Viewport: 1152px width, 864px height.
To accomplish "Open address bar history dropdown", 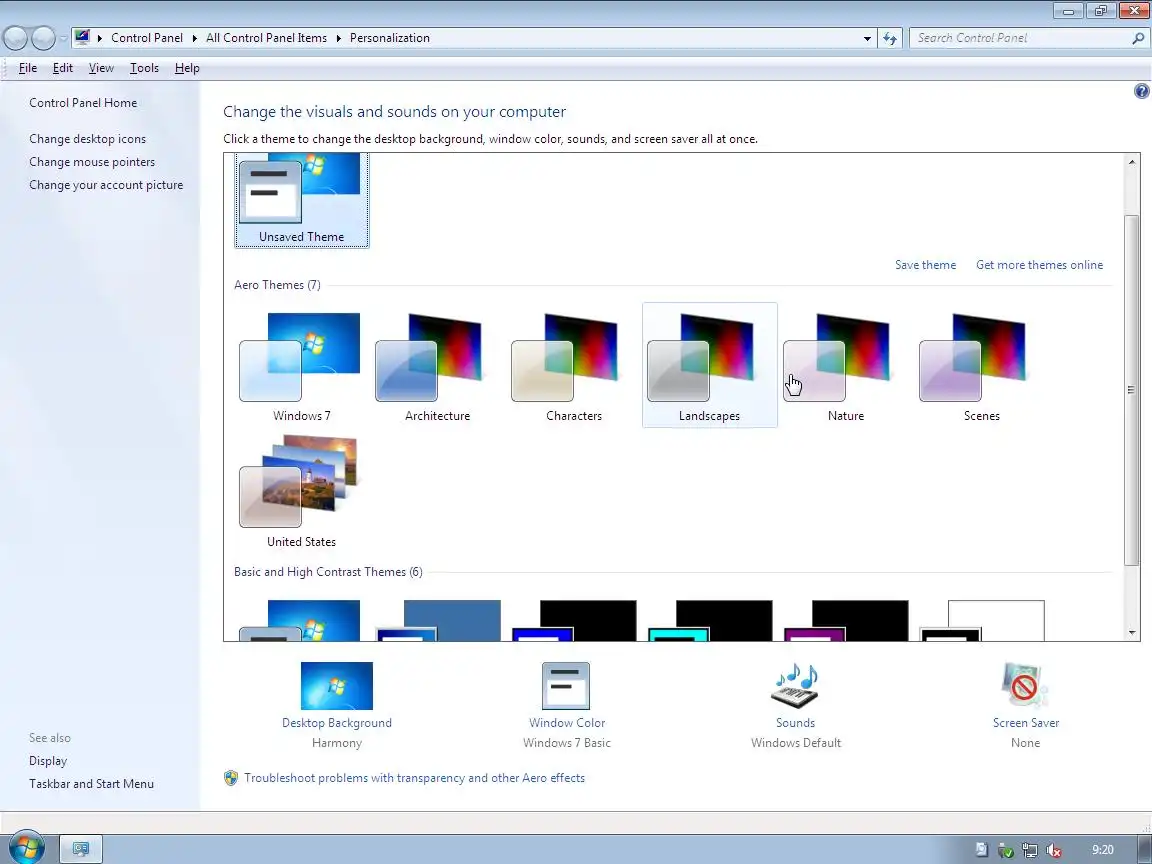I will click(867, 38).
